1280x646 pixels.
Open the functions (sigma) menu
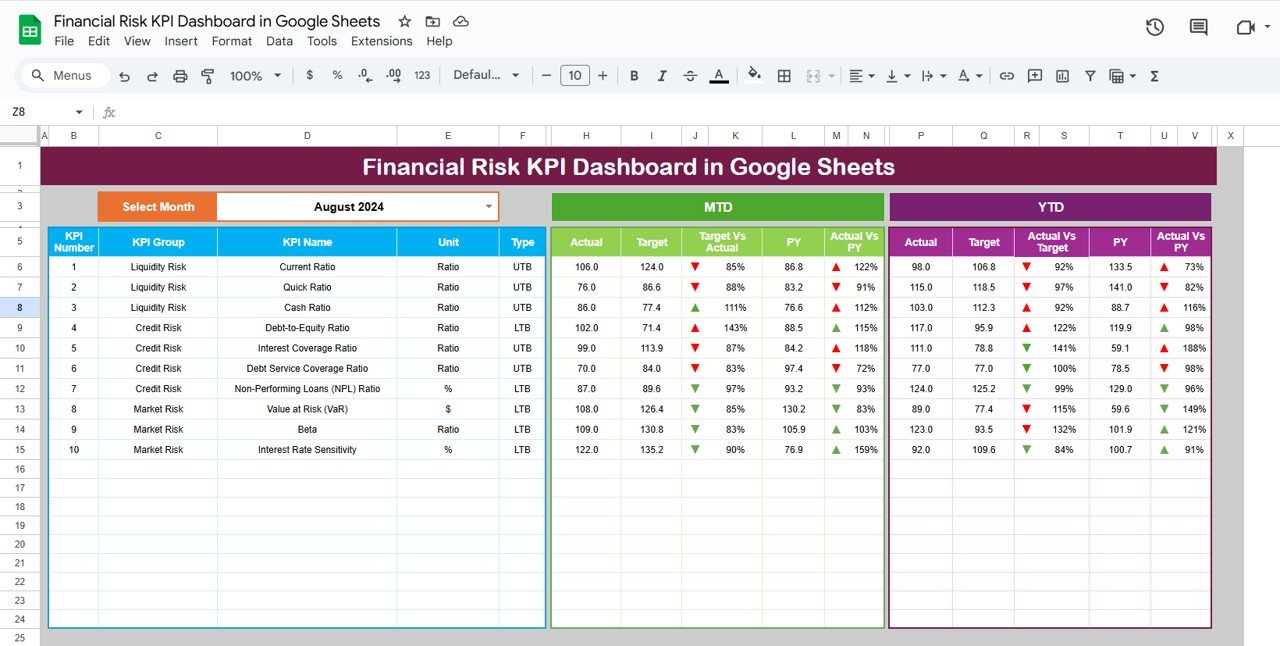pyautogui.click(x=1153, y=75)
